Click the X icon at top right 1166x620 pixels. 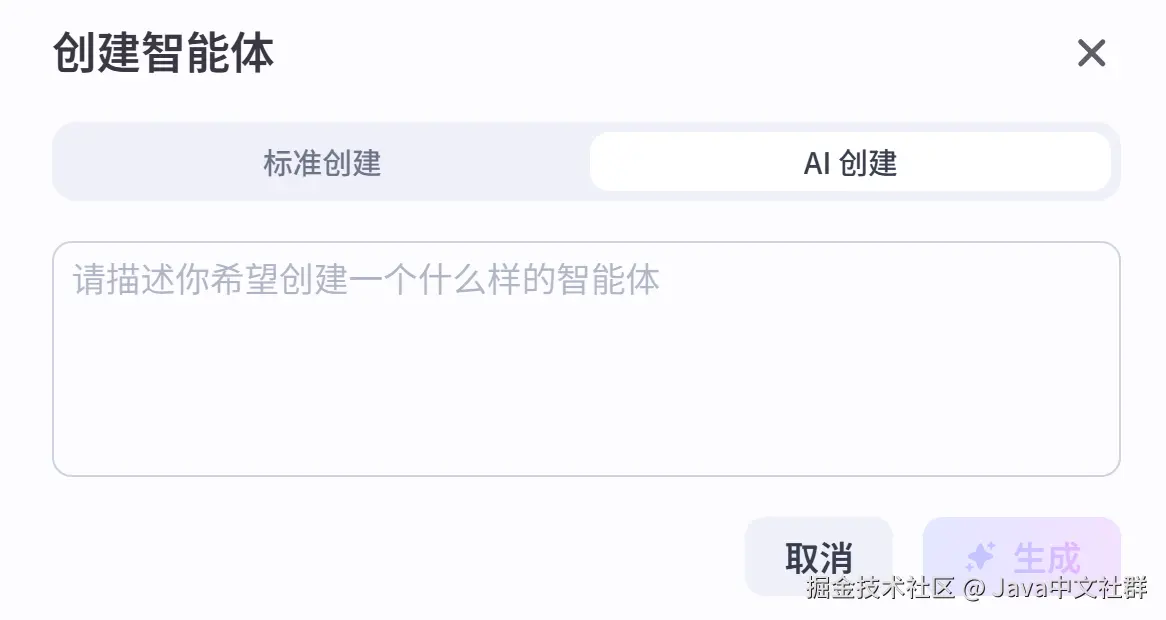1091,53
